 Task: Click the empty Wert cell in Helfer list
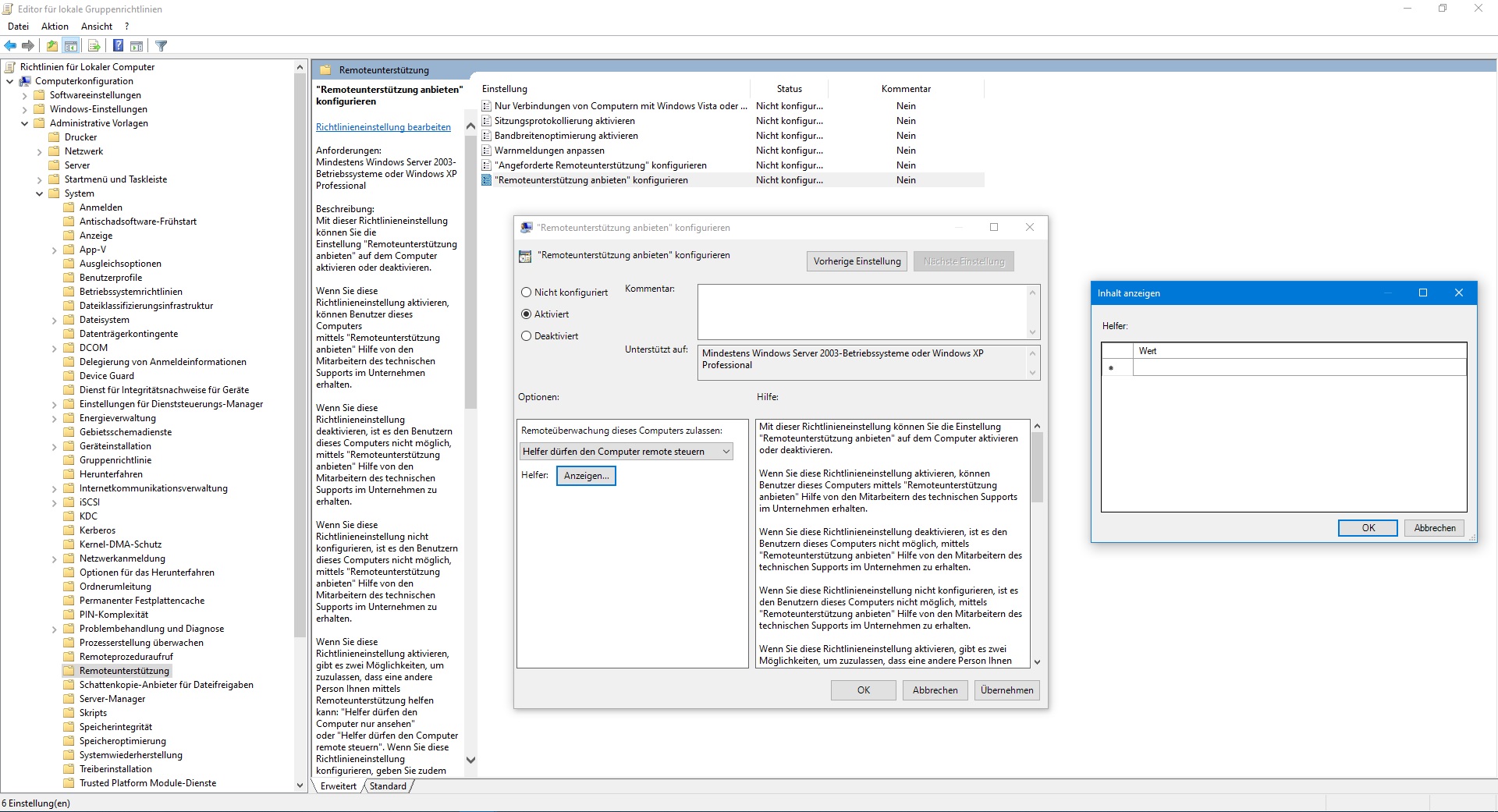1299,367
